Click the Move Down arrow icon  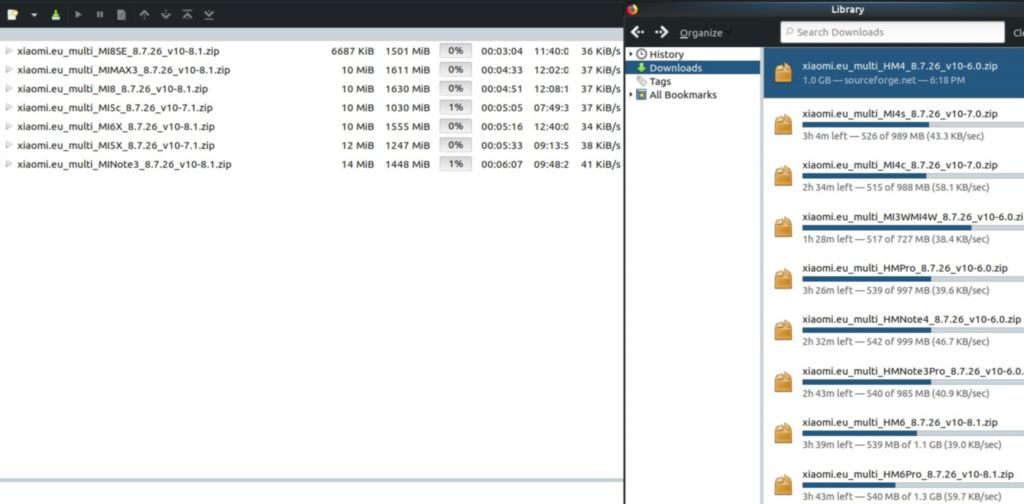(166, 14)
